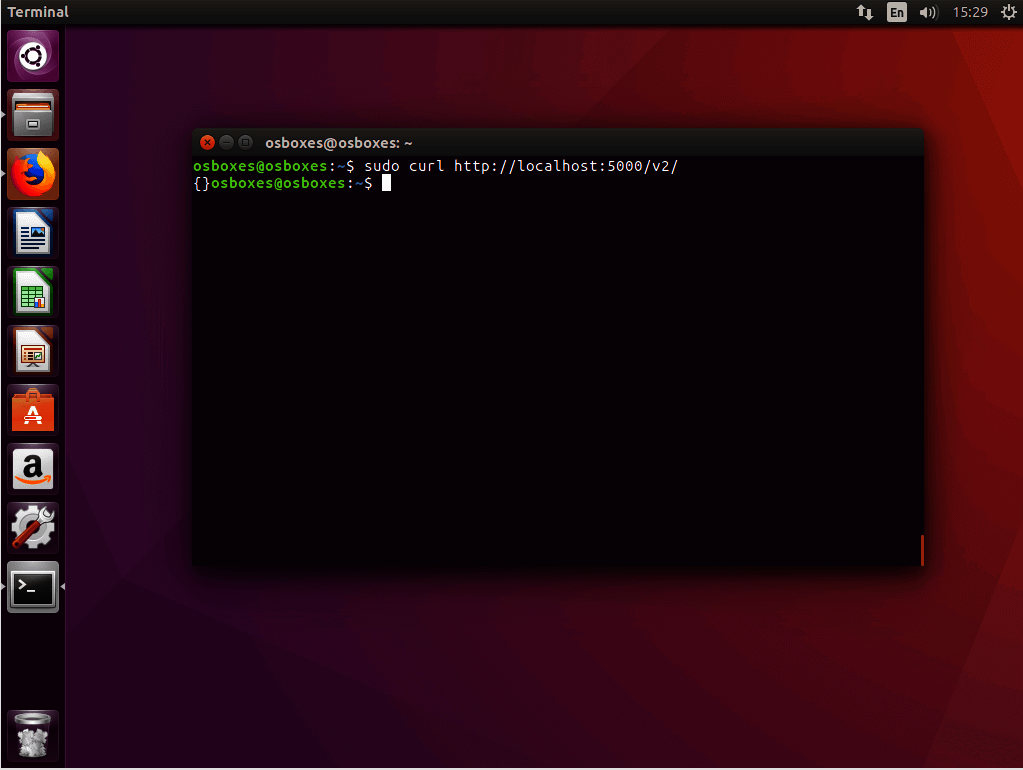This screenshot has height=770, width=1023.
Task: Open the network connections indicator menu
Action: coord(865,13)
